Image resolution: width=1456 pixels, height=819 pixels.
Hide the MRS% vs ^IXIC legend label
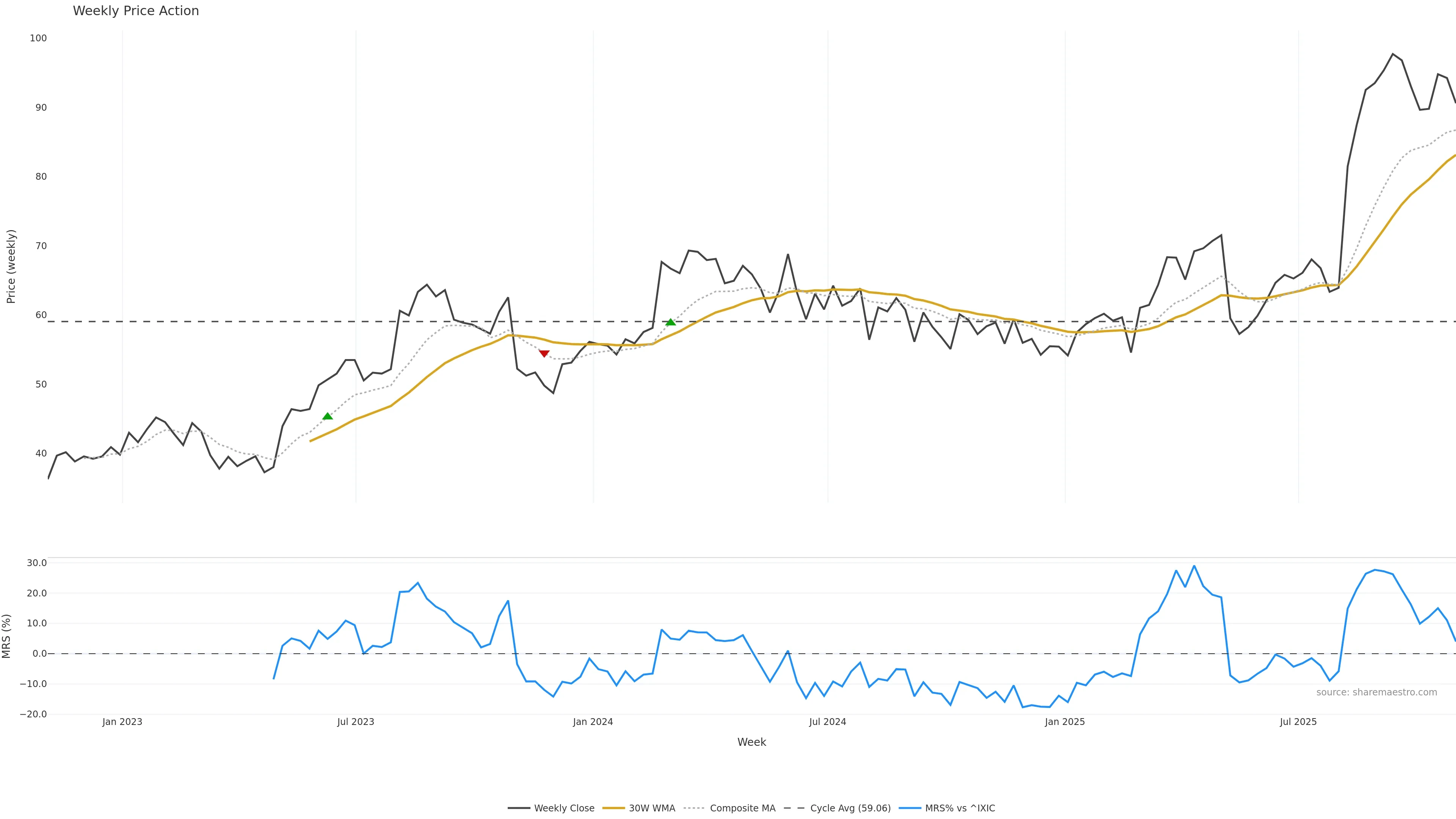pos(960,808)
